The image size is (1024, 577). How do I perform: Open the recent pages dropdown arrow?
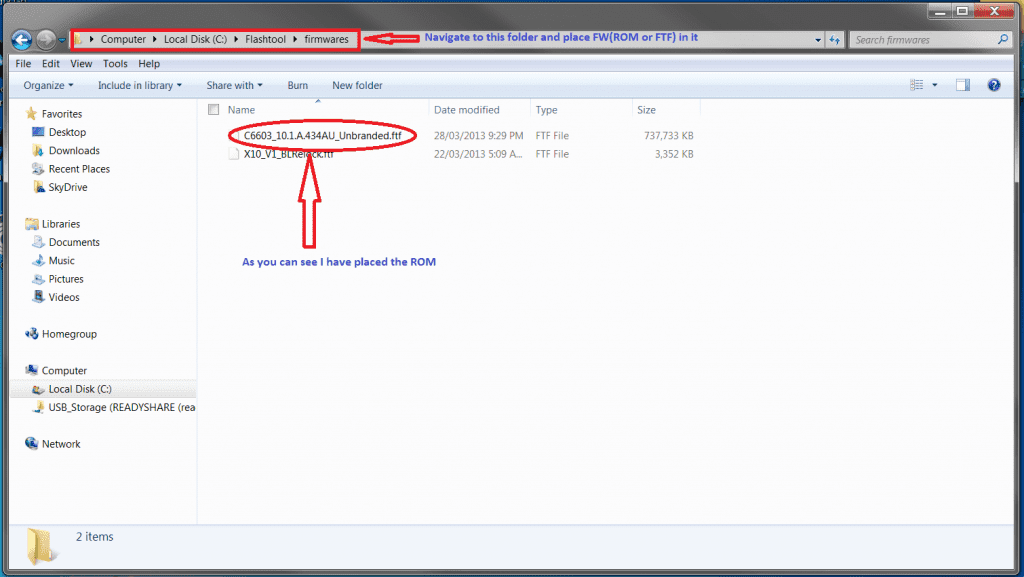[62, 40]
